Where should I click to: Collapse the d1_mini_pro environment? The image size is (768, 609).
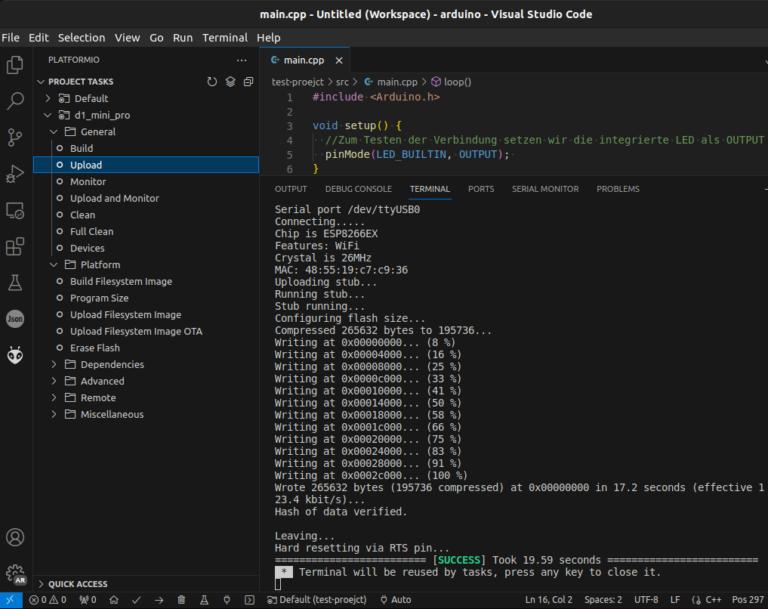pos(47,115)
